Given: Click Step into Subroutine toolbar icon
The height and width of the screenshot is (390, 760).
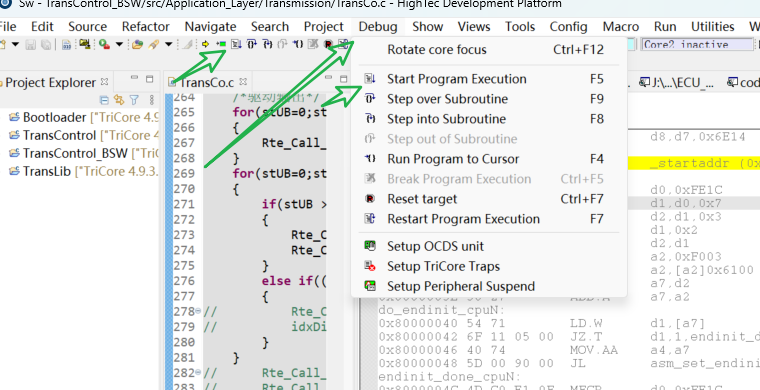Looking at the screenshot, I should pos(268,44).
